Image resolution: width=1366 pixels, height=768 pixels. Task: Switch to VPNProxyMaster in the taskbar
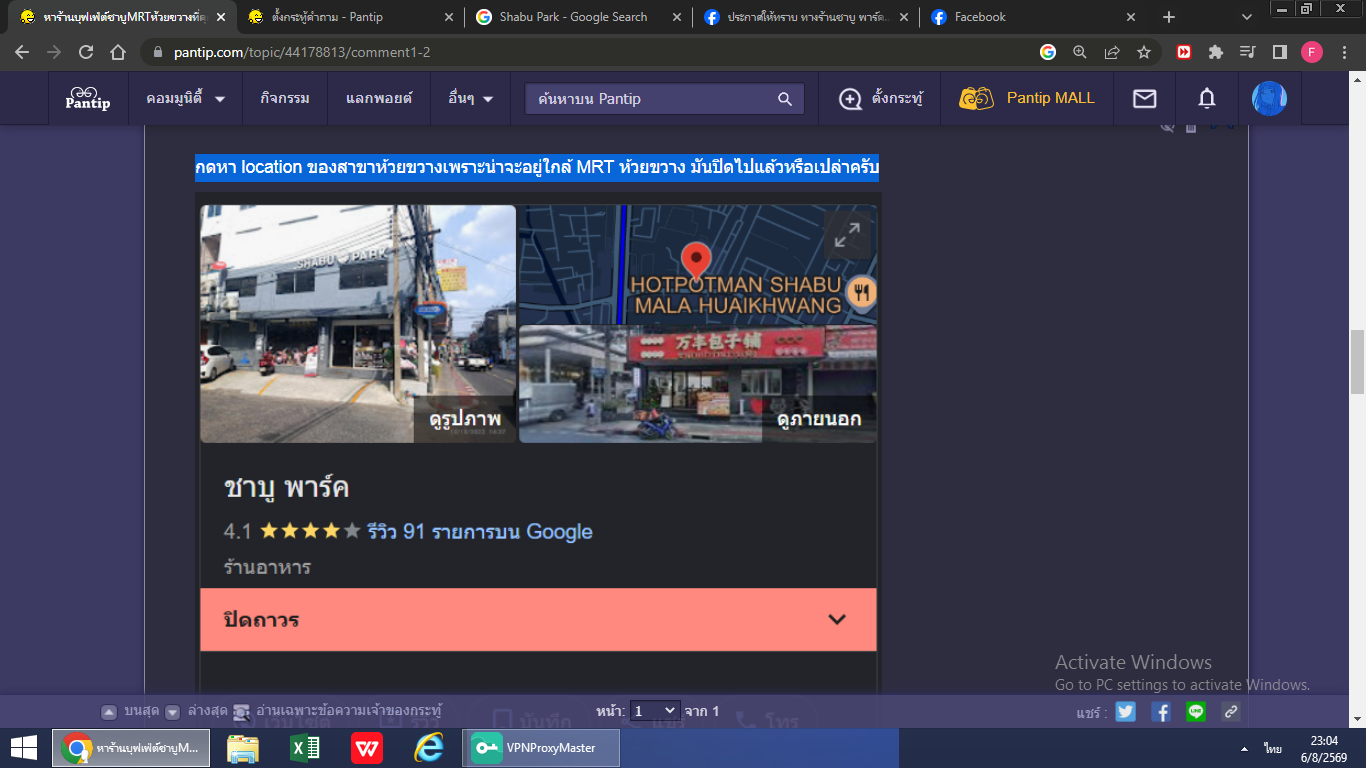pos(542,748)
